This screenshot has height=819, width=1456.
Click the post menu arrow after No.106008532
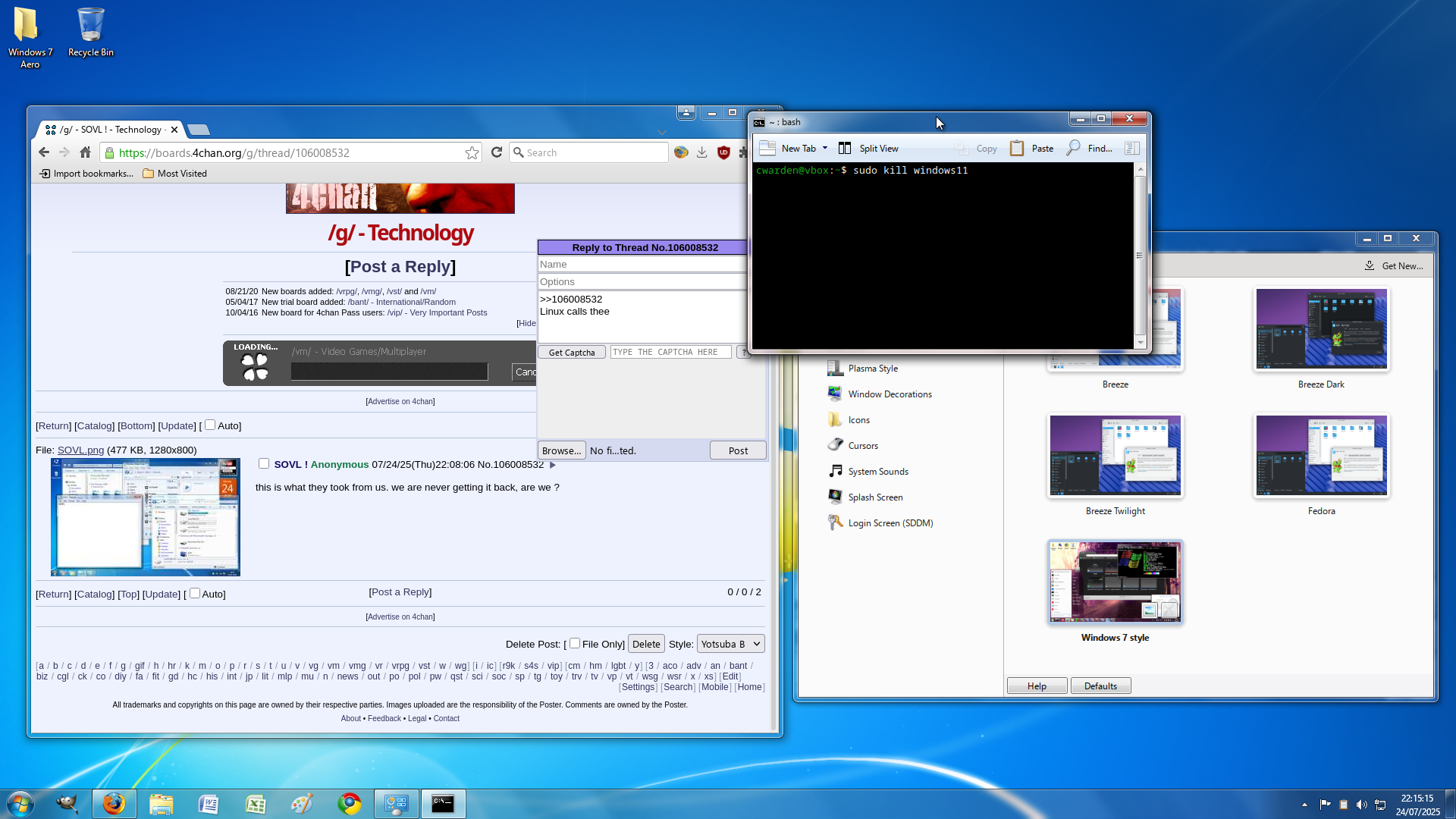click(553, 465)
